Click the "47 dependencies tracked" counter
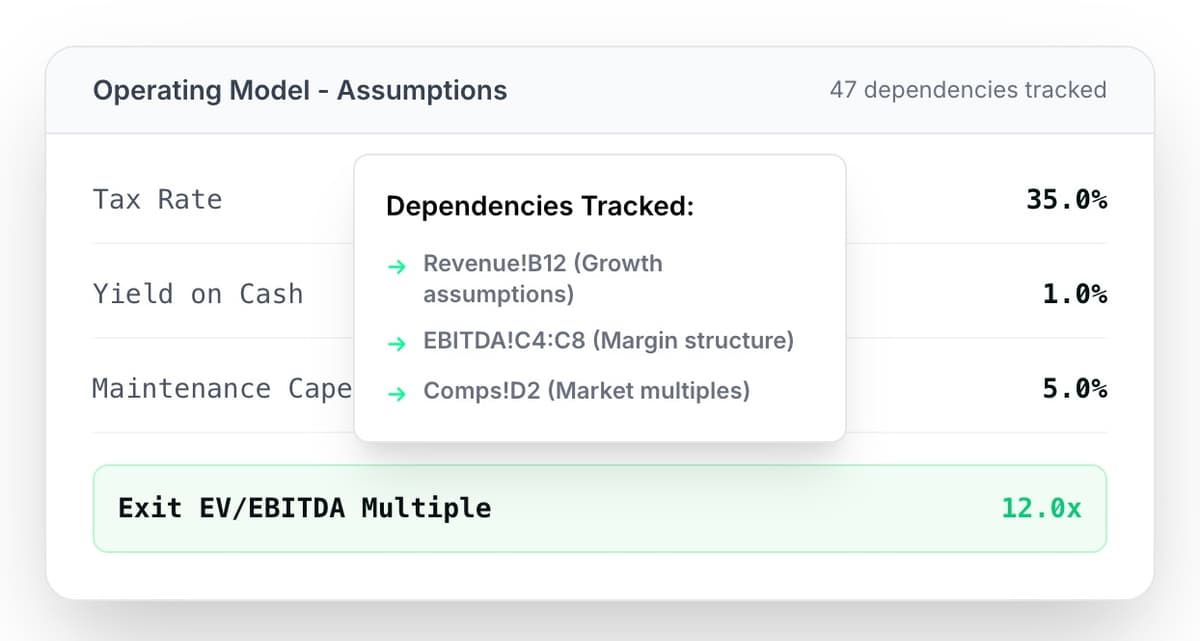This screenshot has width=1200, height=641. coord(967,90)
